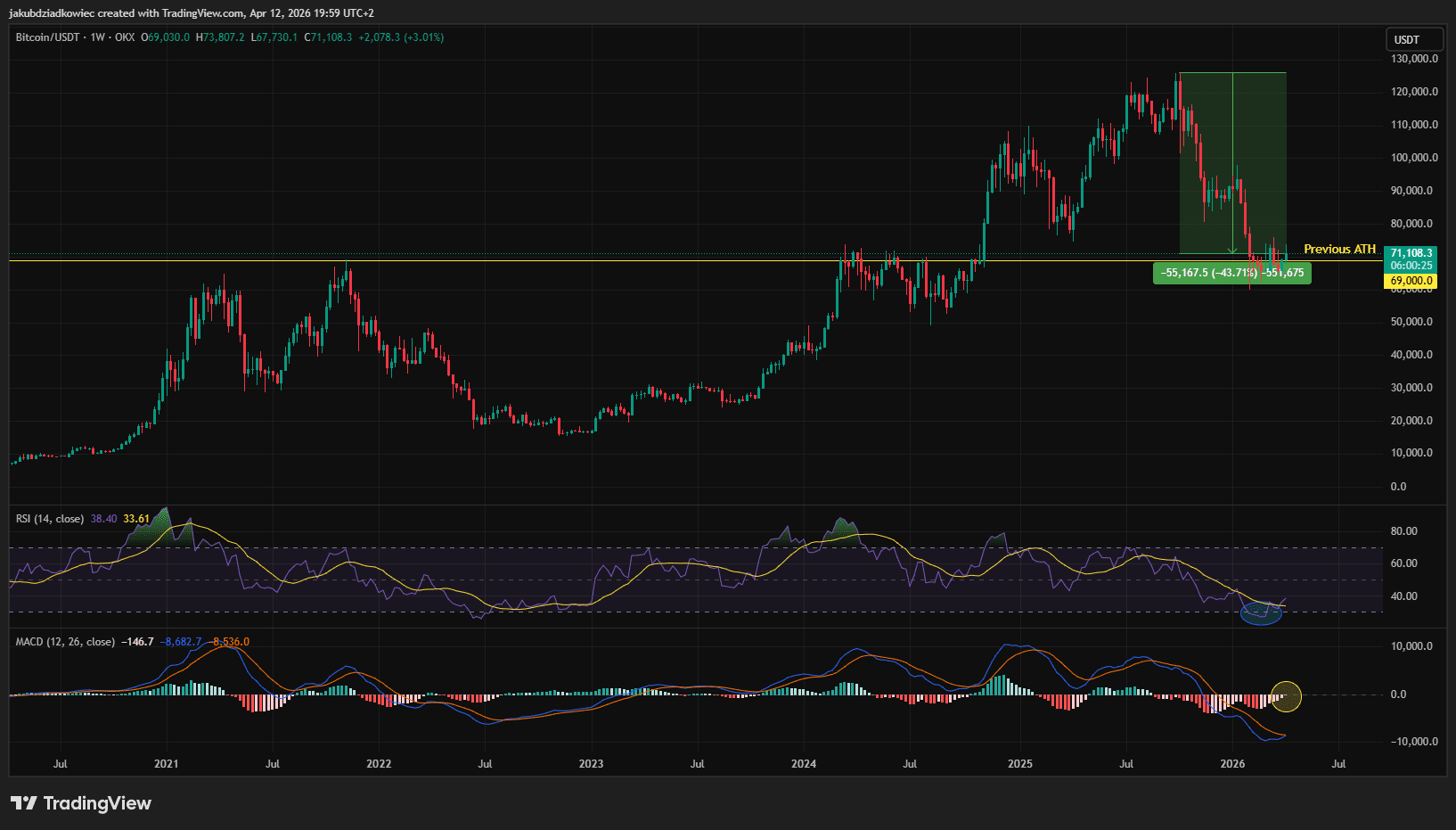Click the blue MACD value -8,682.7
1456x830 pixels.
(181, 642)
